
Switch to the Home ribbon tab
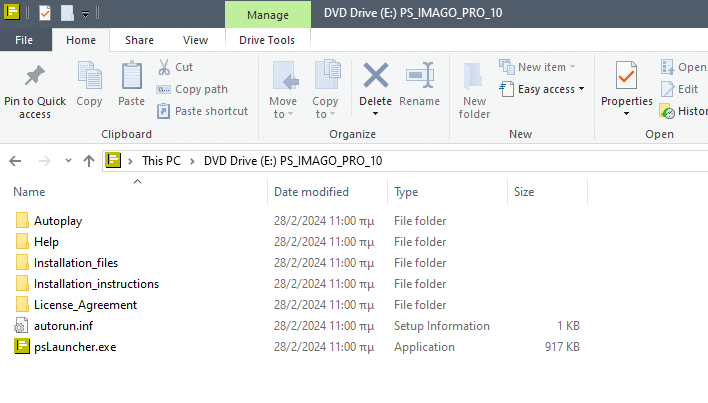pyautogui.click(x=81, y=40)
